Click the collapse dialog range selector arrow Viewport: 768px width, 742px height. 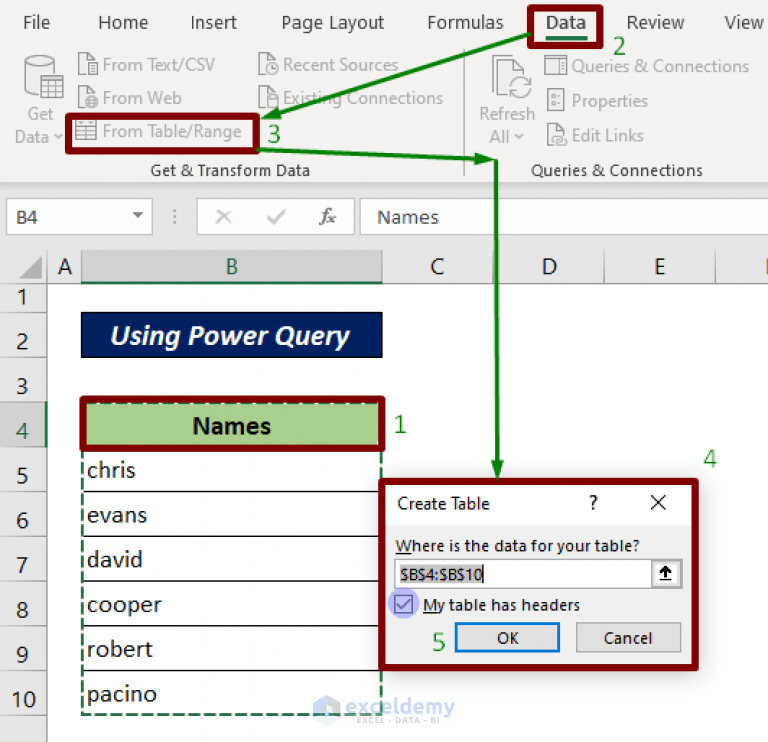(665, 573)
